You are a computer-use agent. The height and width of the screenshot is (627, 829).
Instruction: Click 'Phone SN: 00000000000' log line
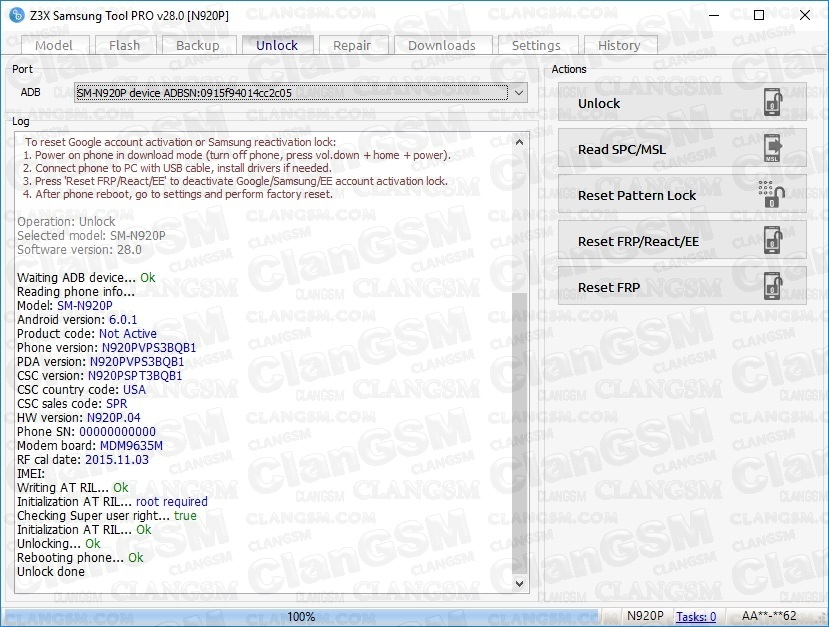(86, 432)
